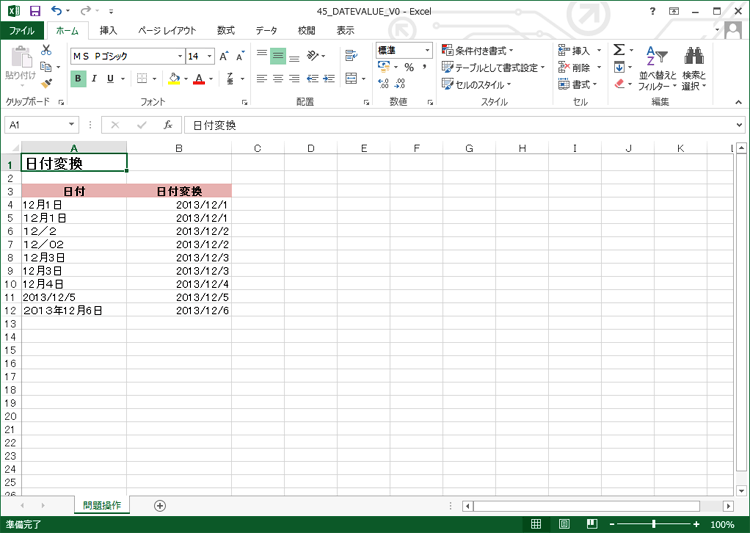750x533 pixels.
Task: Click in the formula bar input
Action: (459, 125)
